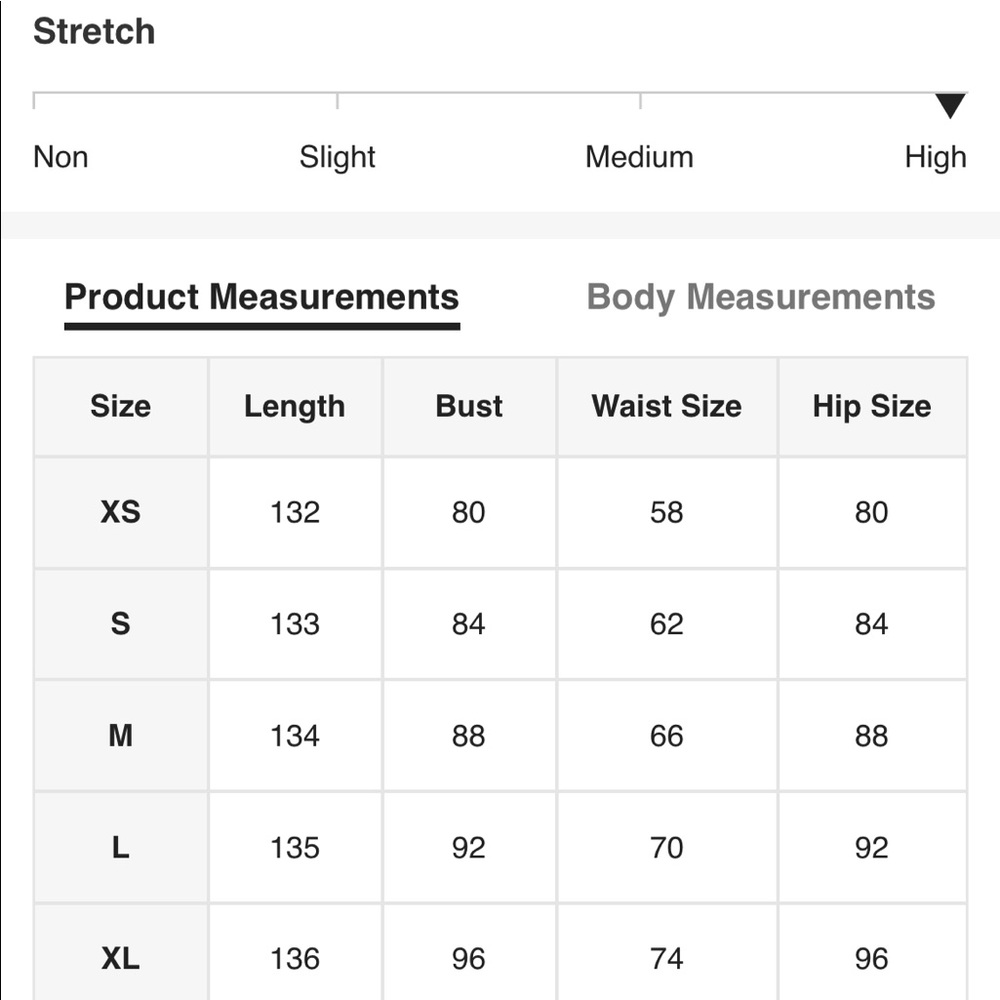The image size is (1000, 1000).
Task: Click the XL waist size value 74
Action: coord(666,959)
